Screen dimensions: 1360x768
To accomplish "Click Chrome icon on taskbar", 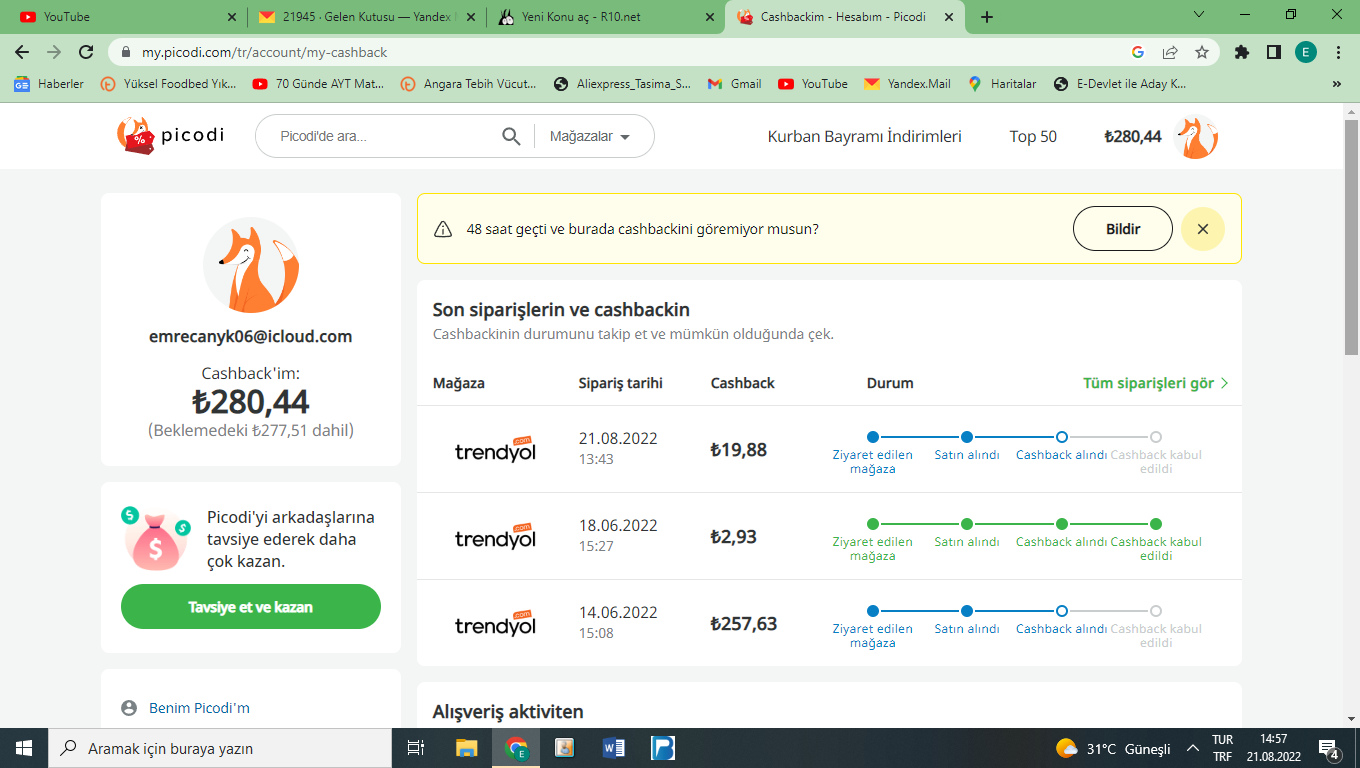I will click(516, 748).
